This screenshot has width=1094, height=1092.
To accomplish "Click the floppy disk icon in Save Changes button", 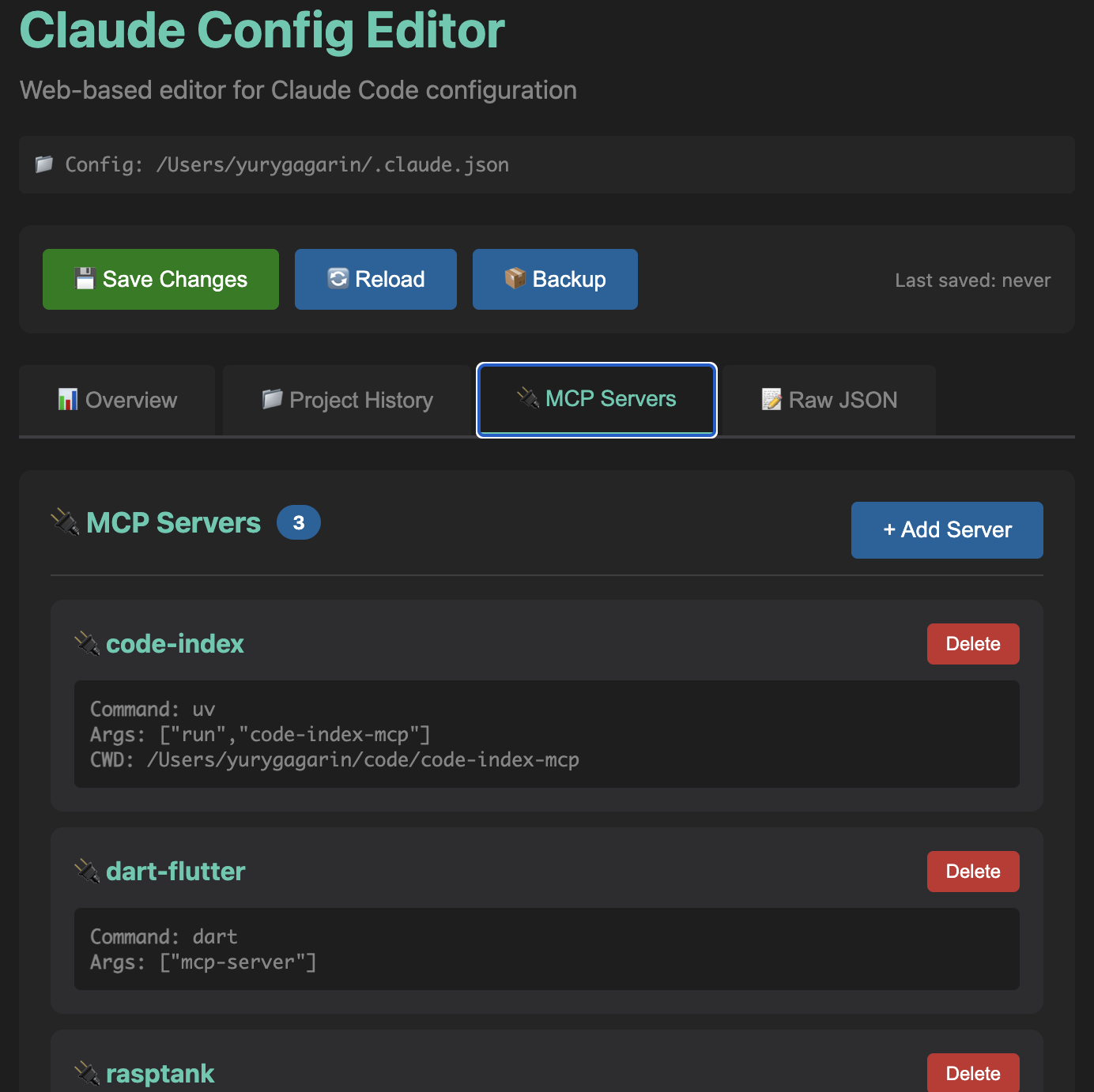I will [x=85, y=278].
